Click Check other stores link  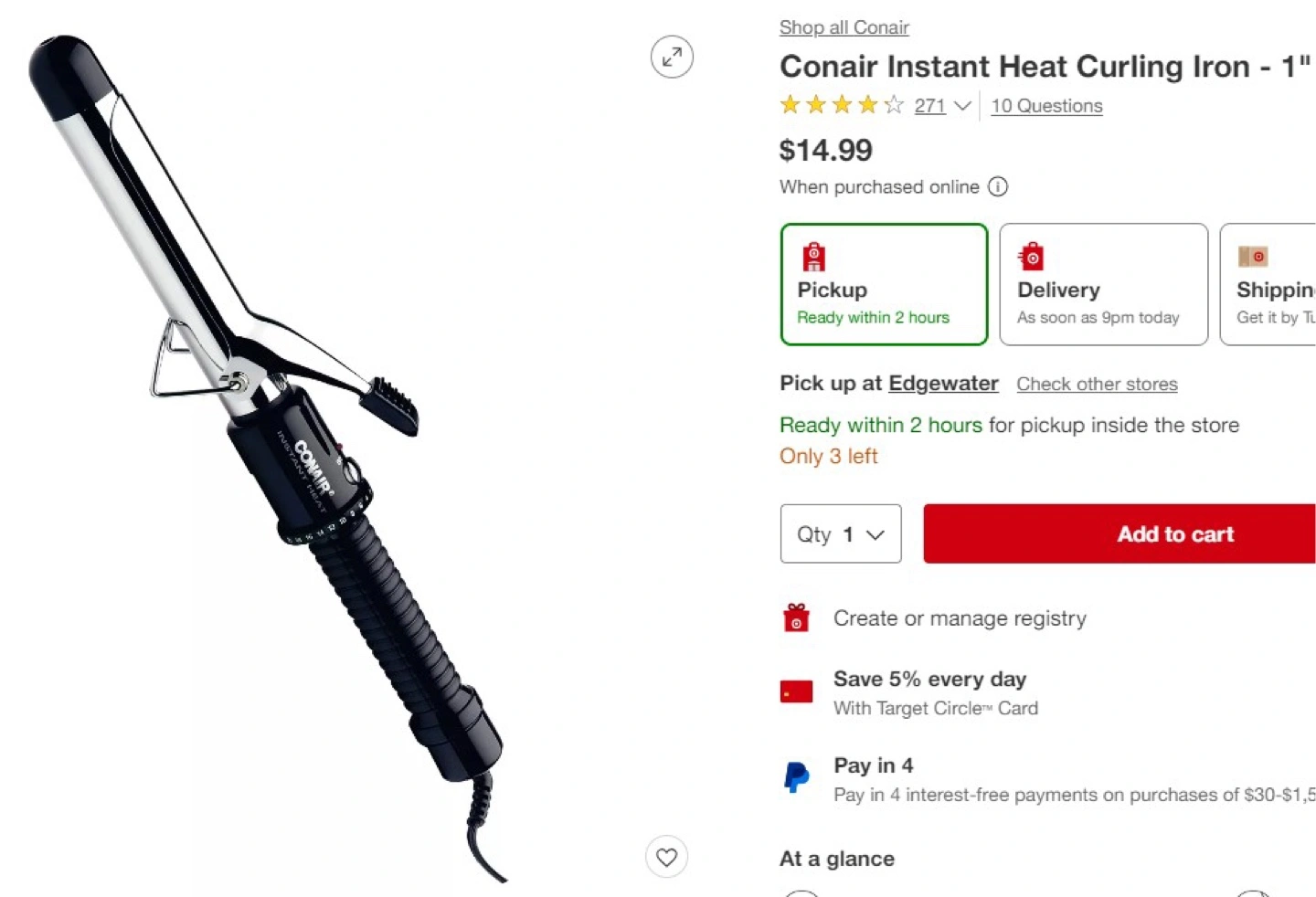[x=1097, y=384]
